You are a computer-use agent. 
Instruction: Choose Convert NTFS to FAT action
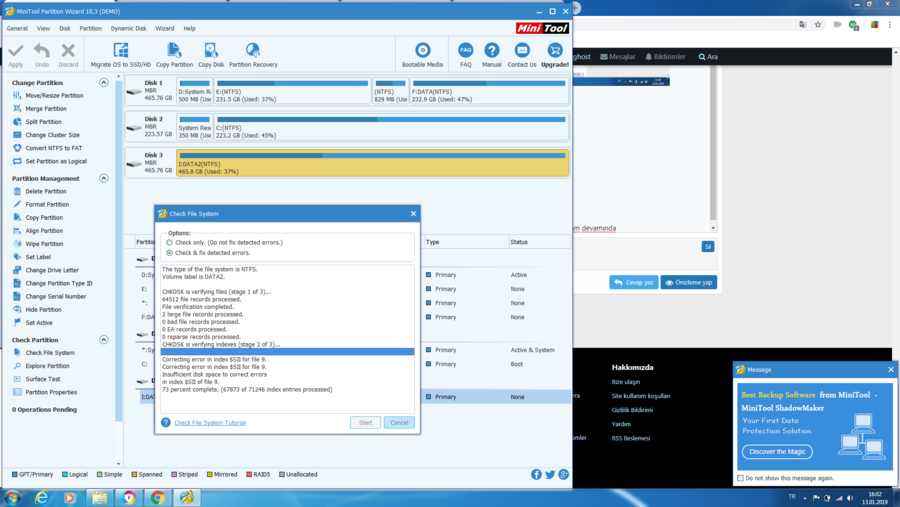point(53,148)
